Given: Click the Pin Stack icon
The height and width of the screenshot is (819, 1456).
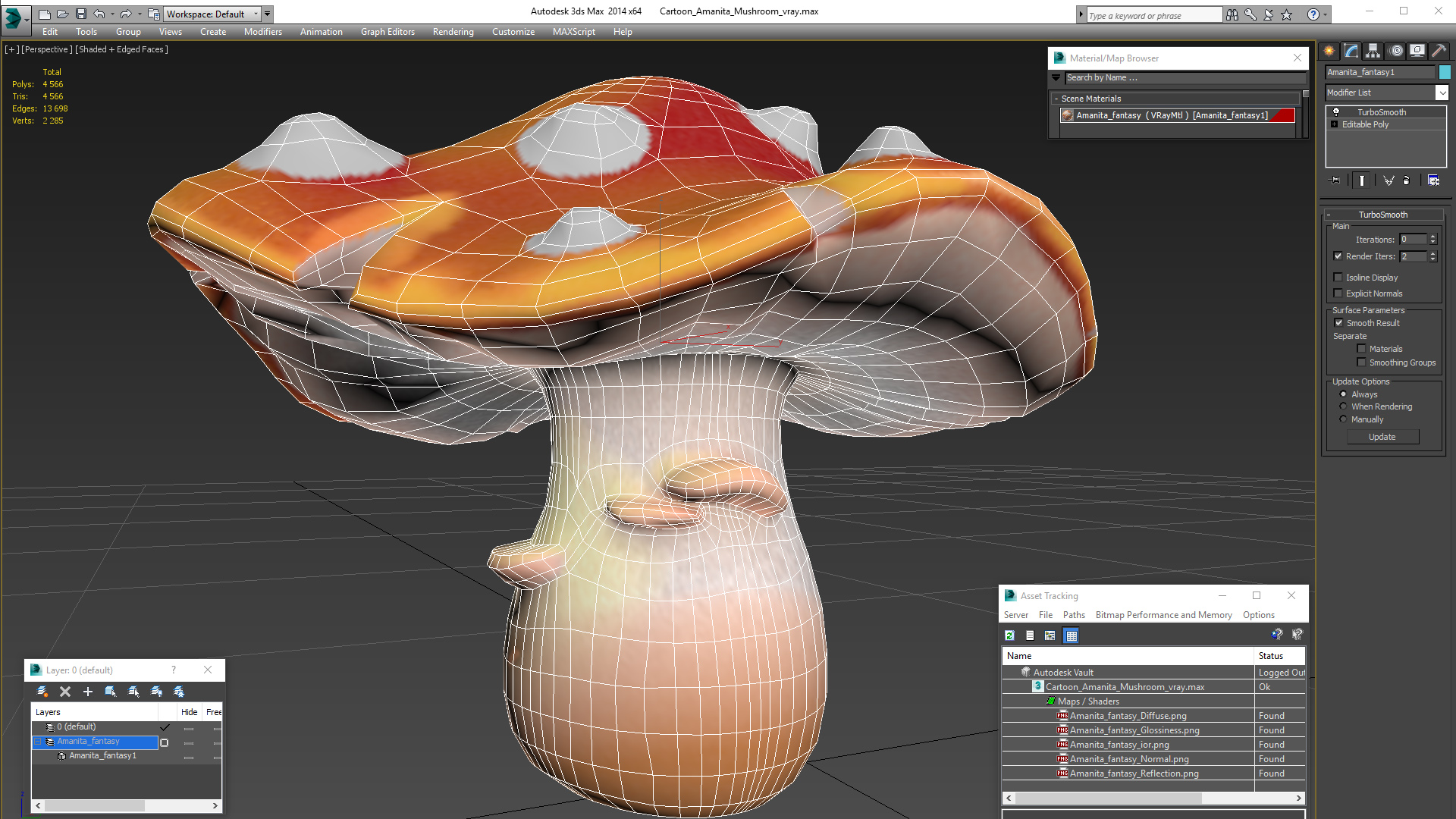Looking at the screenshot, I should click(1335, 180).
